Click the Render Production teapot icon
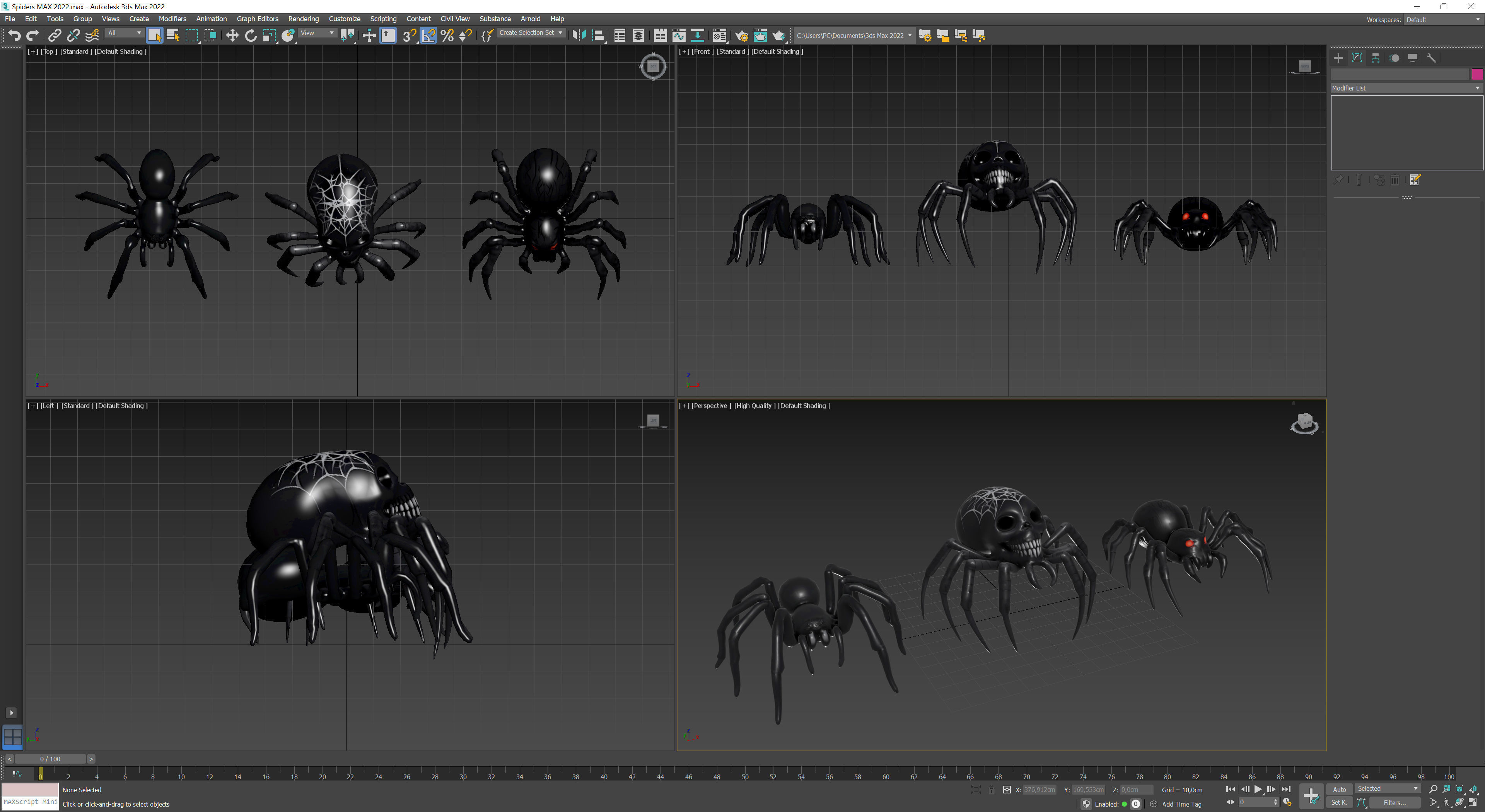 click(x=779, y=36)
